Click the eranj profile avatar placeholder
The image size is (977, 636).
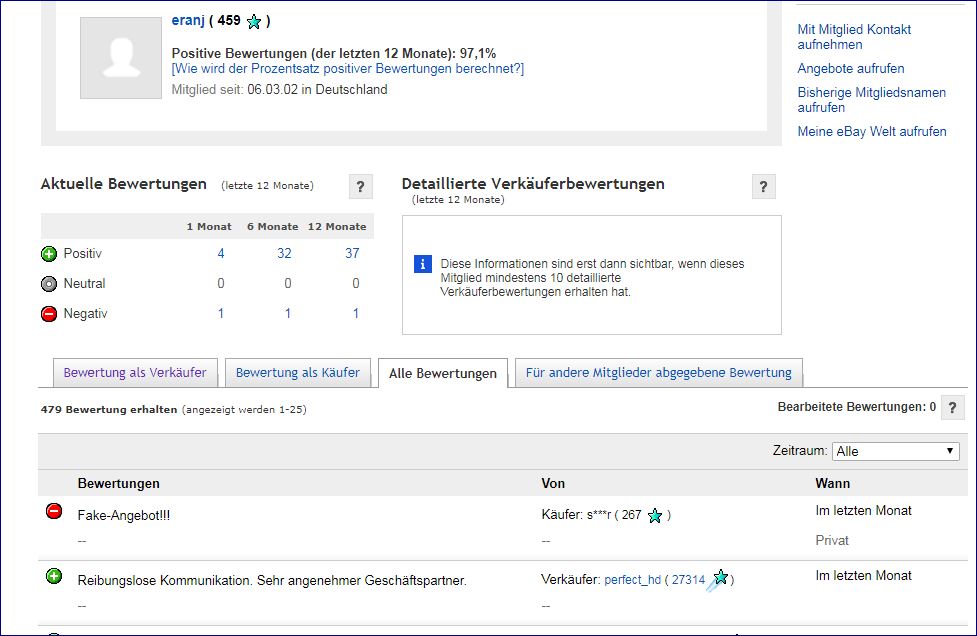click(120, 57)
